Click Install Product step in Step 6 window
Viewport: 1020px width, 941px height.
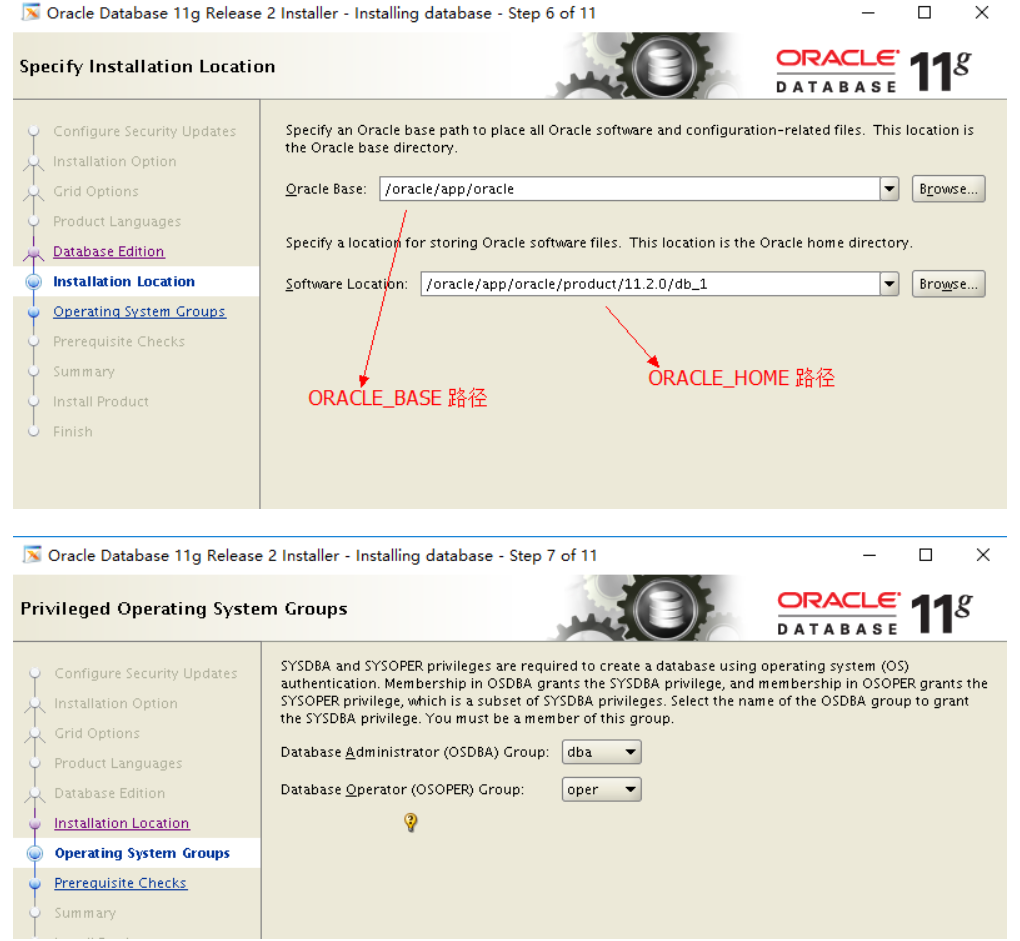click(x=101, y=402)
